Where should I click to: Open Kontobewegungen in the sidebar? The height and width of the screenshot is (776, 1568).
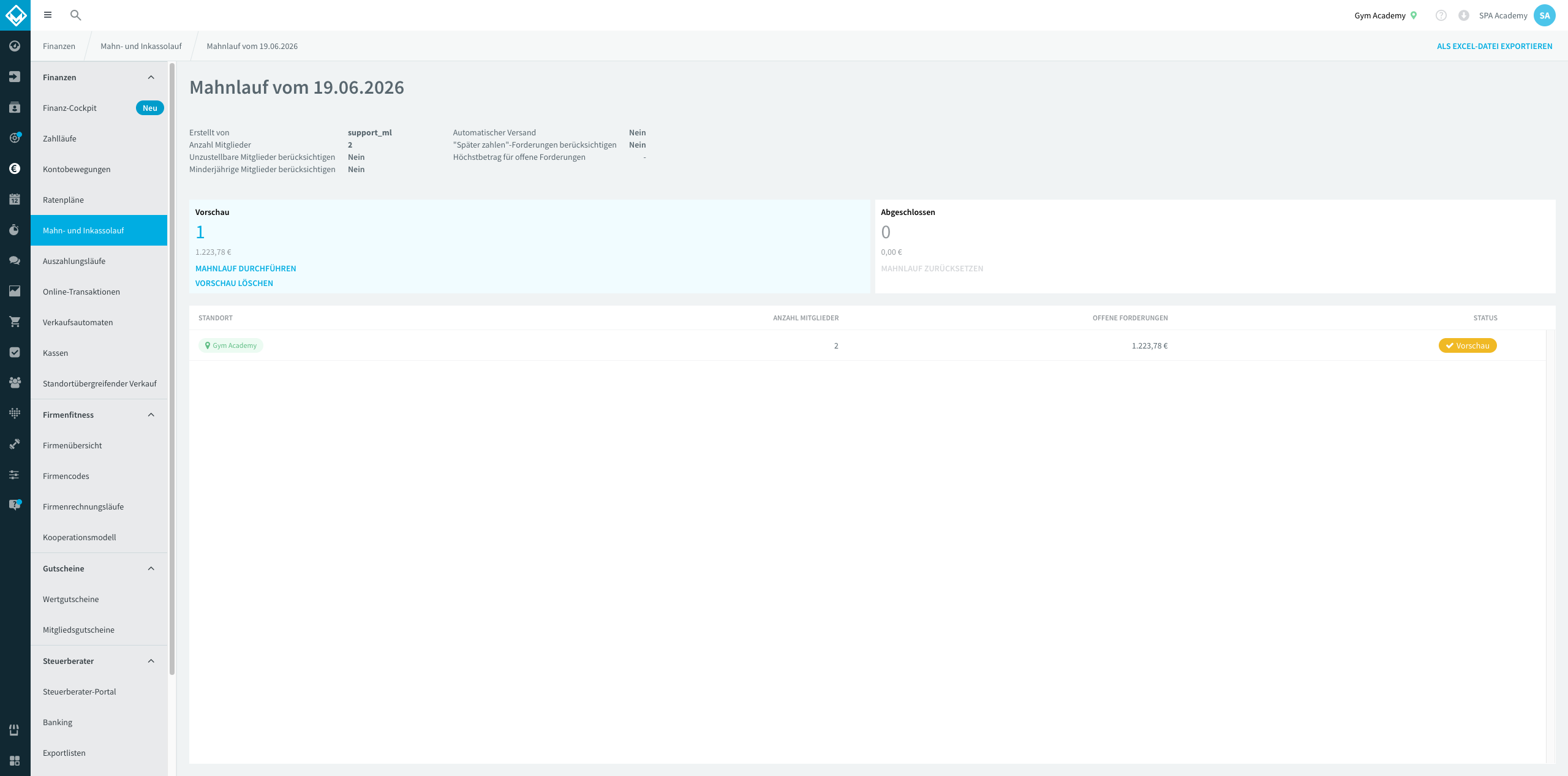click(99, 169)
